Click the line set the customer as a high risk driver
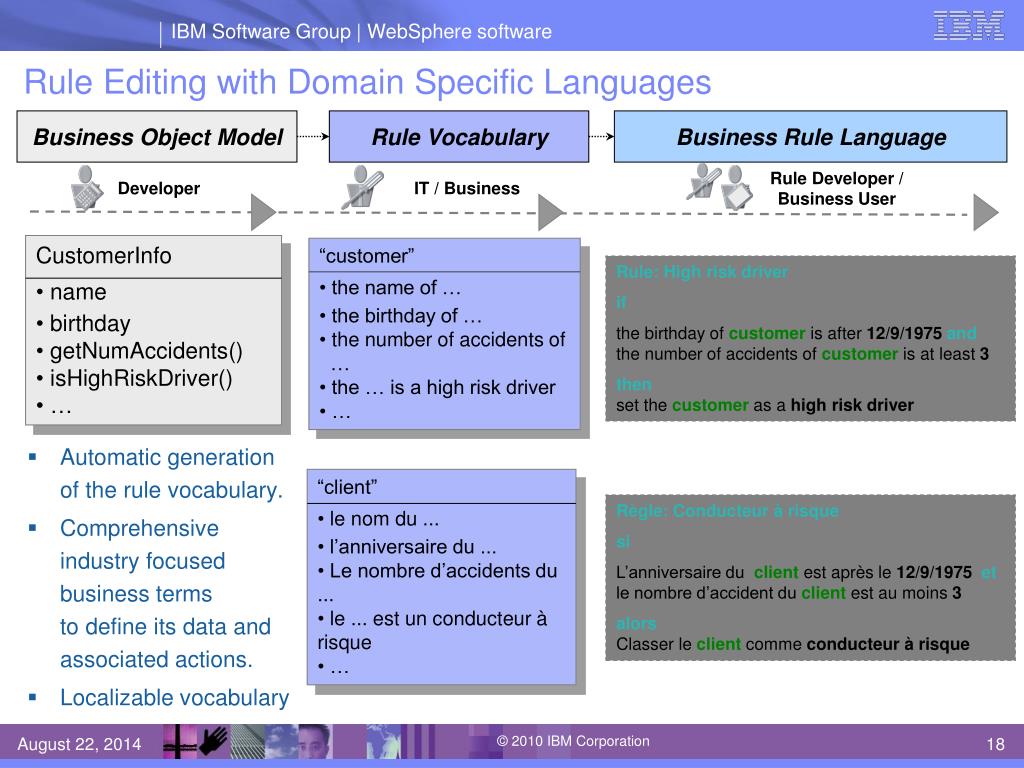 pos(765,405)
